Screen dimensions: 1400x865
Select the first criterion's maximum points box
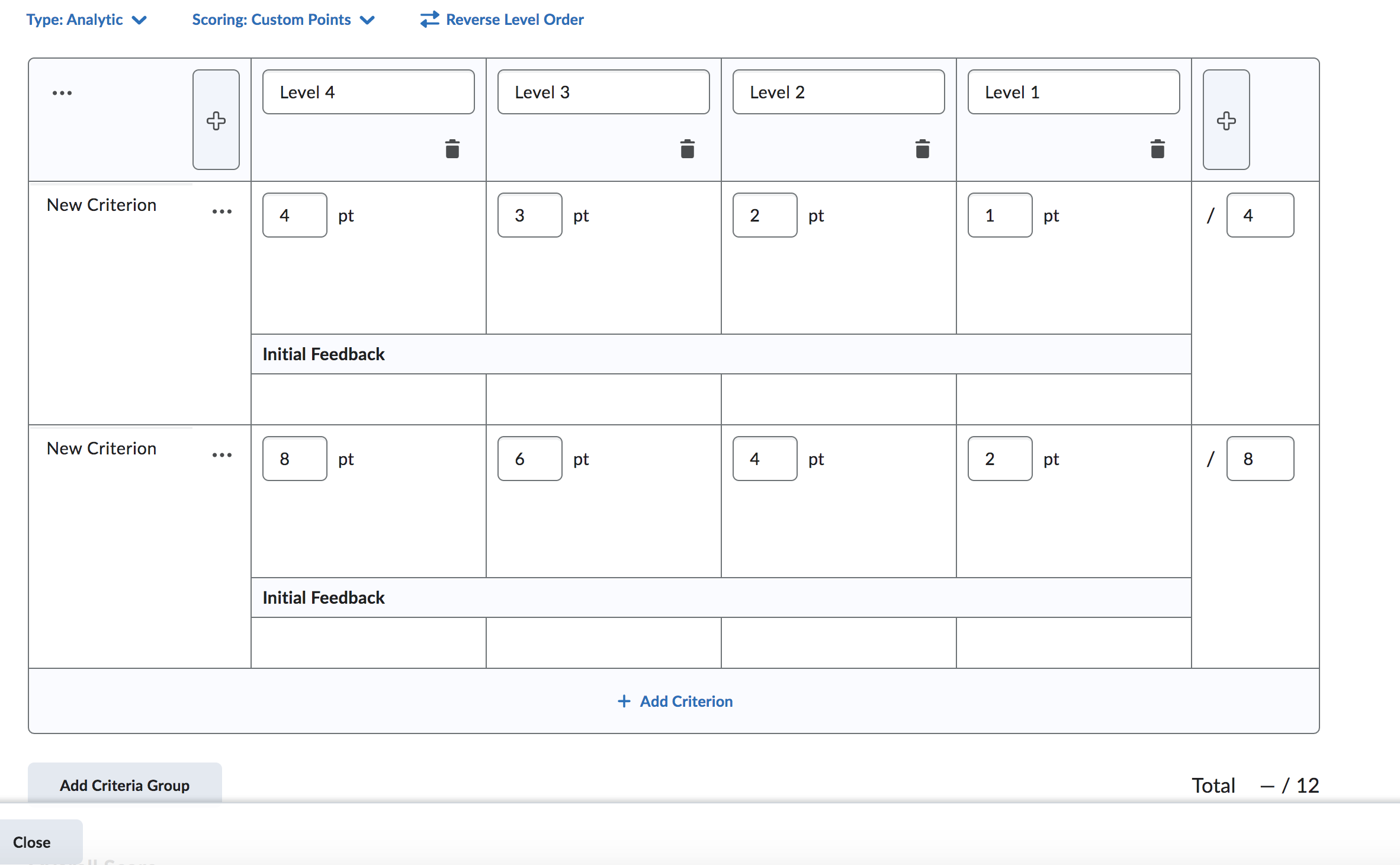(1260, 215)
